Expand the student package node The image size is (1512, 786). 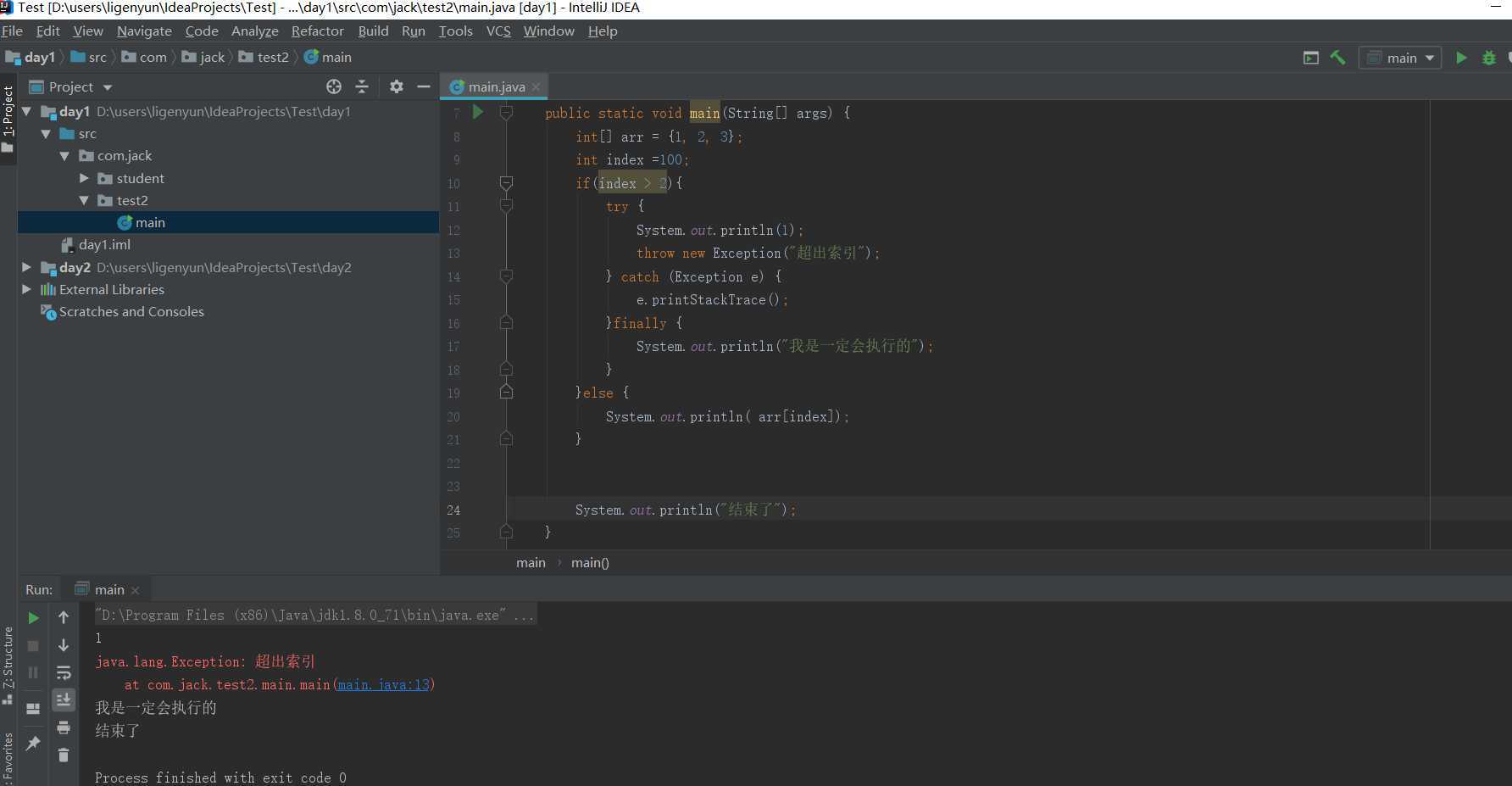pos(84,178)
